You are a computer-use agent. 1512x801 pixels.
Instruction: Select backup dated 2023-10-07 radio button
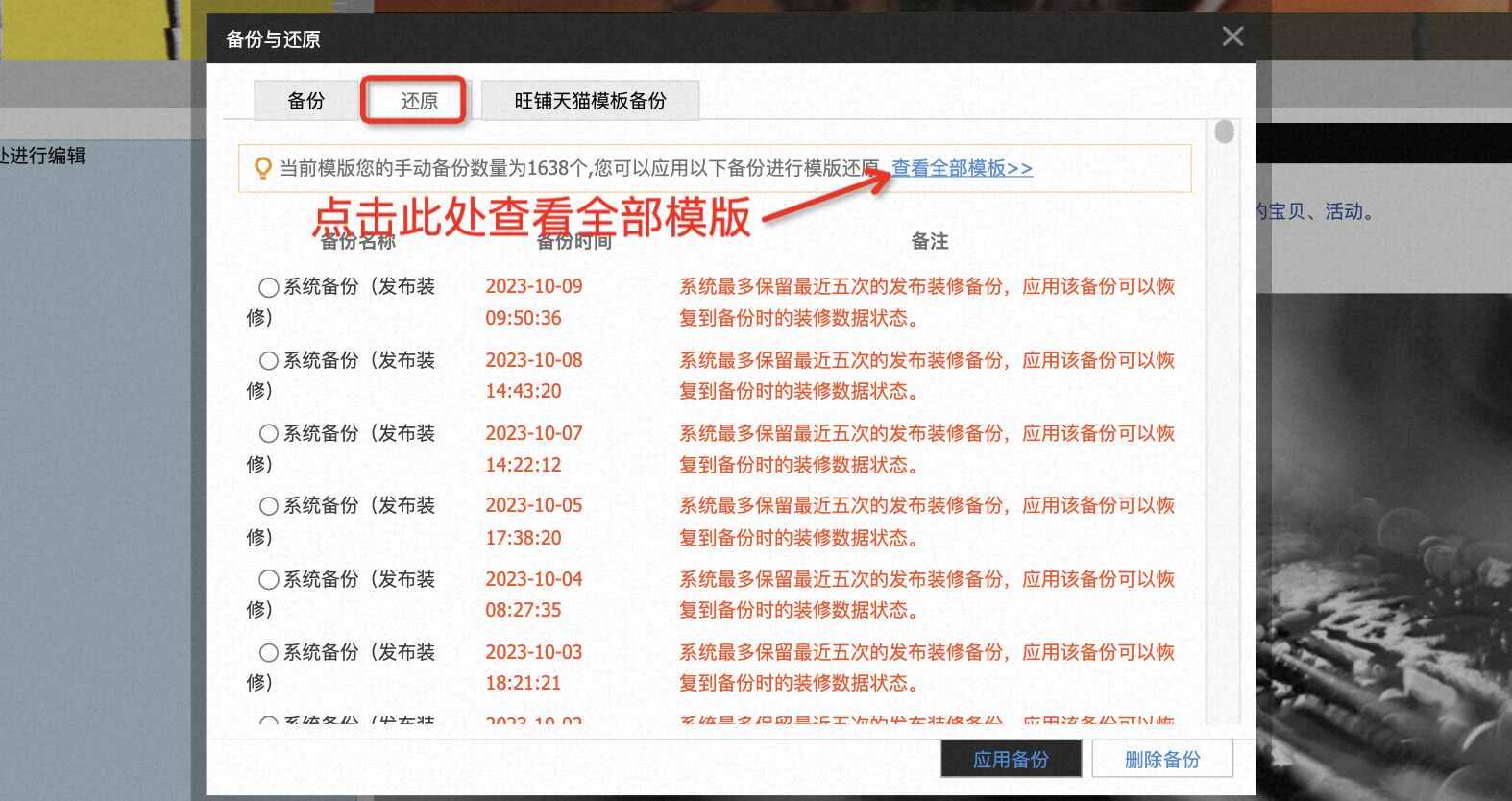click(x=269, y=433)
